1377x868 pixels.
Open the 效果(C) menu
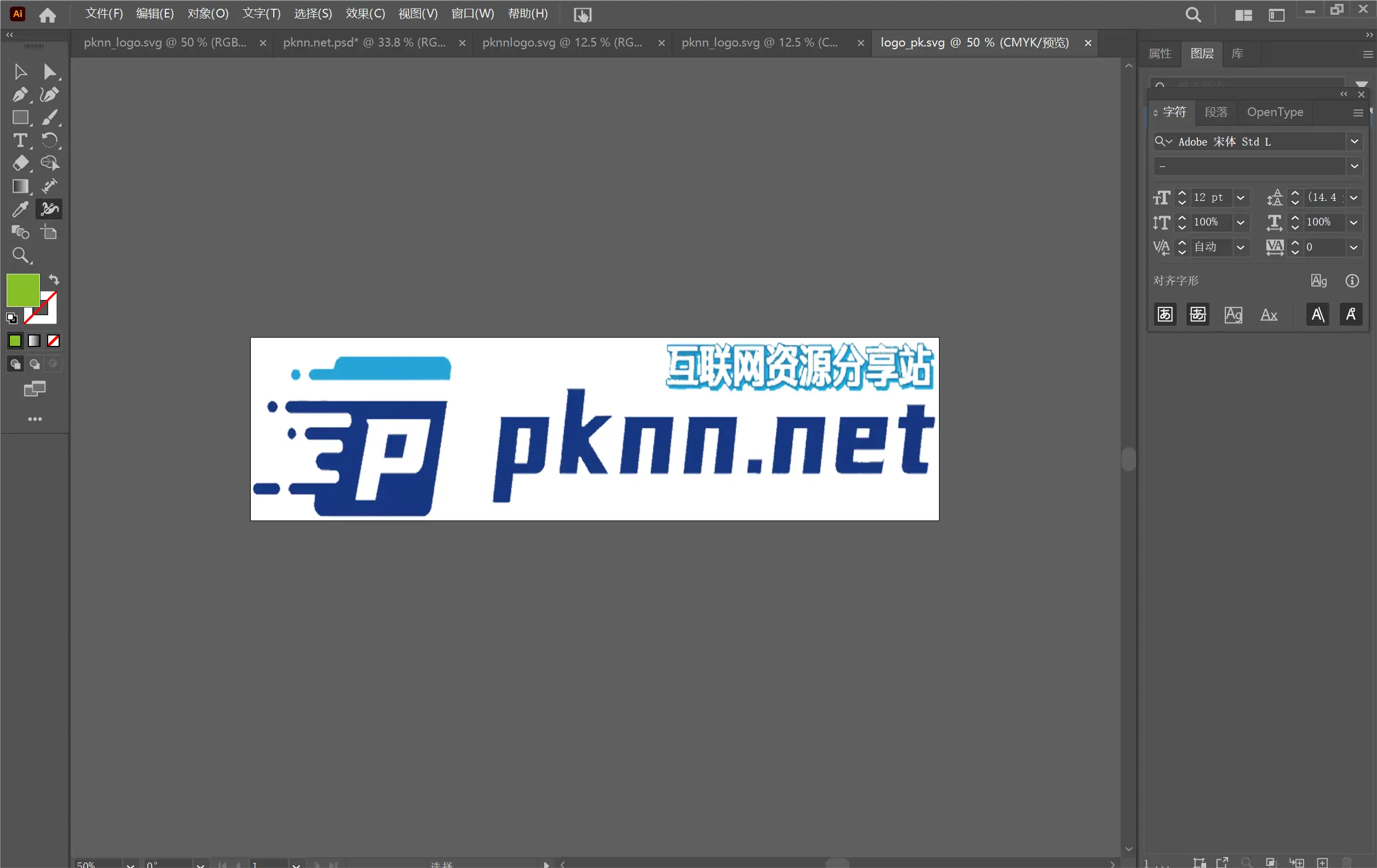tap(365, 14)
